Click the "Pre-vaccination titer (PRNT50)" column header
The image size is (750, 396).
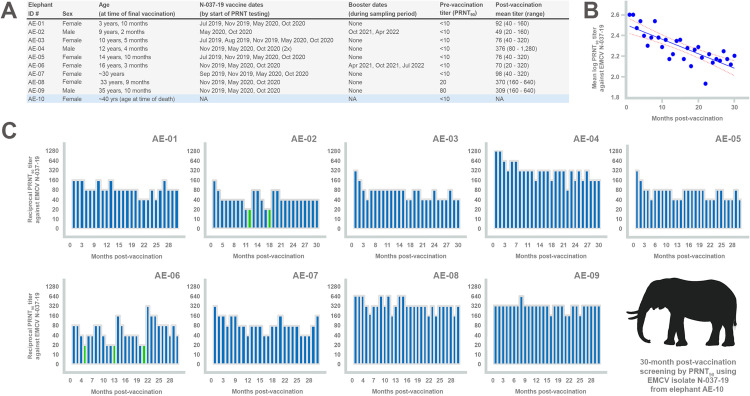pyautogui.click(x=461, y=10)
